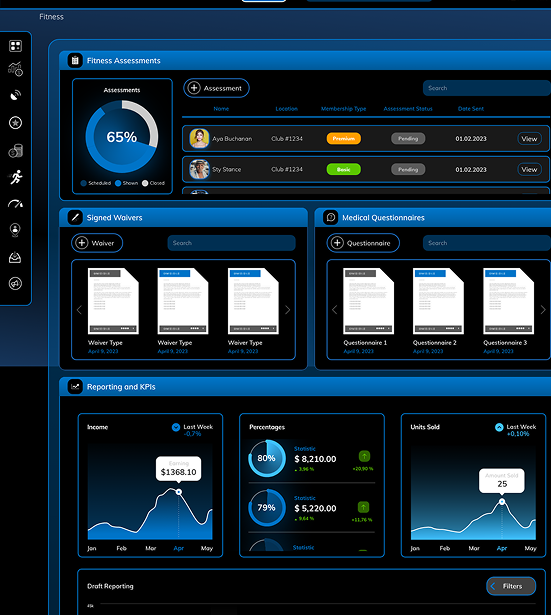Open the Questionnaire 2 document thumbnail

coord(438,301)
